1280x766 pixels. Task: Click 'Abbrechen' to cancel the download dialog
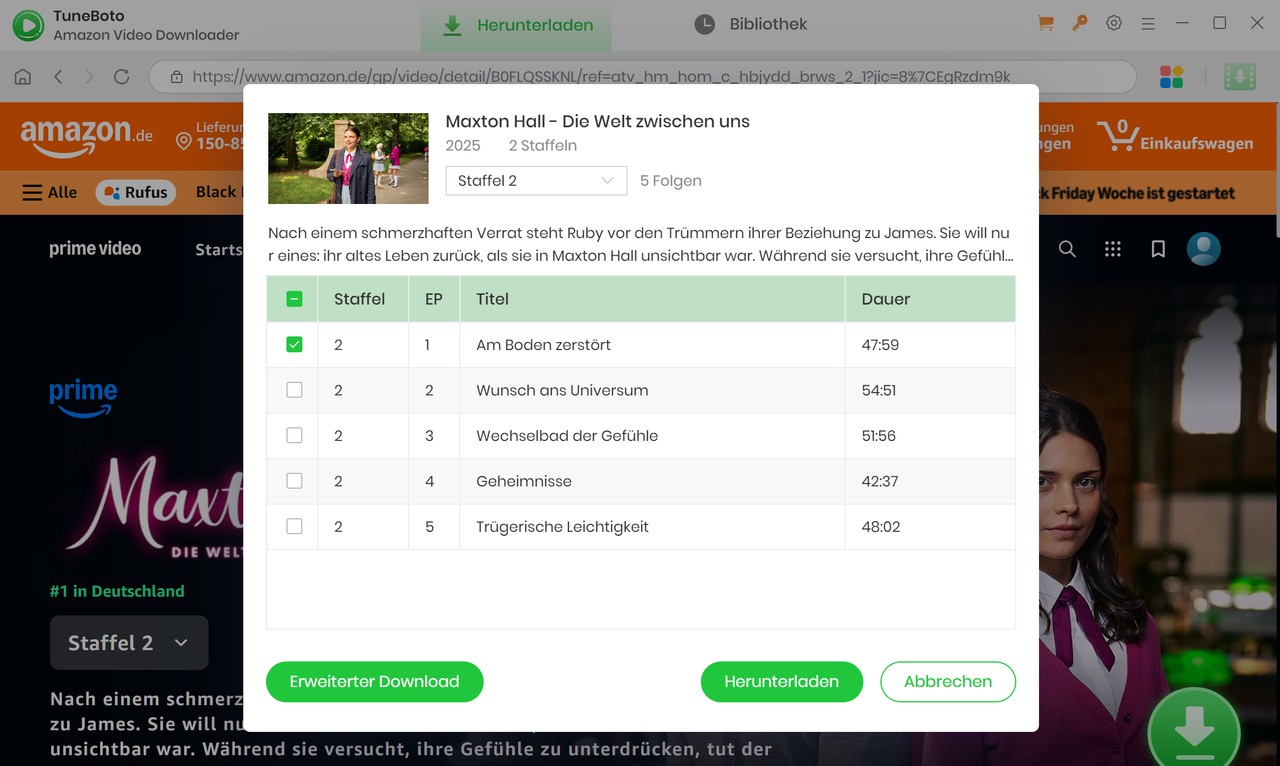point(947,681)
